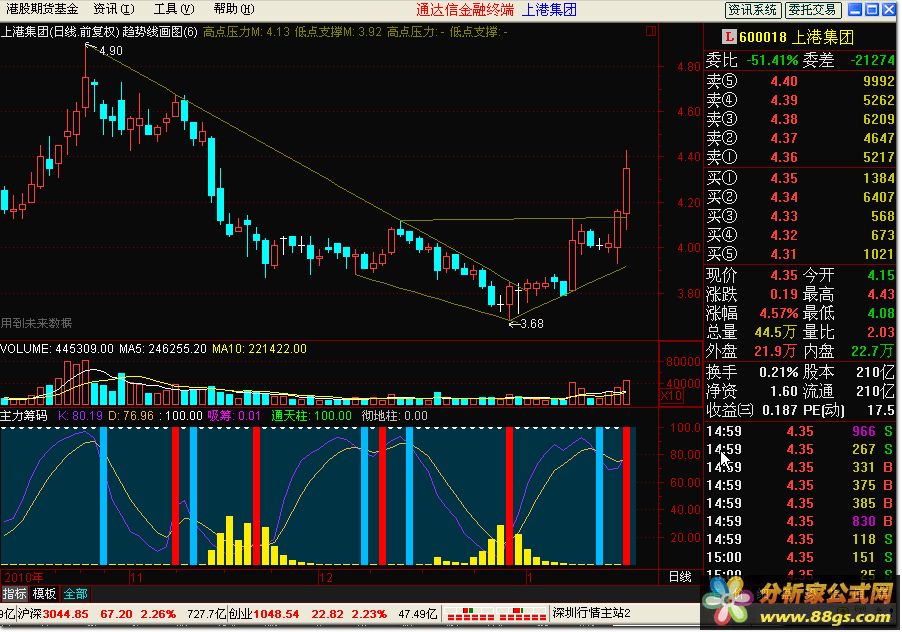The width and height of the screenshot is (902, 632).
Task: Click the 4.90 high price marker
Action: (110, 51)
